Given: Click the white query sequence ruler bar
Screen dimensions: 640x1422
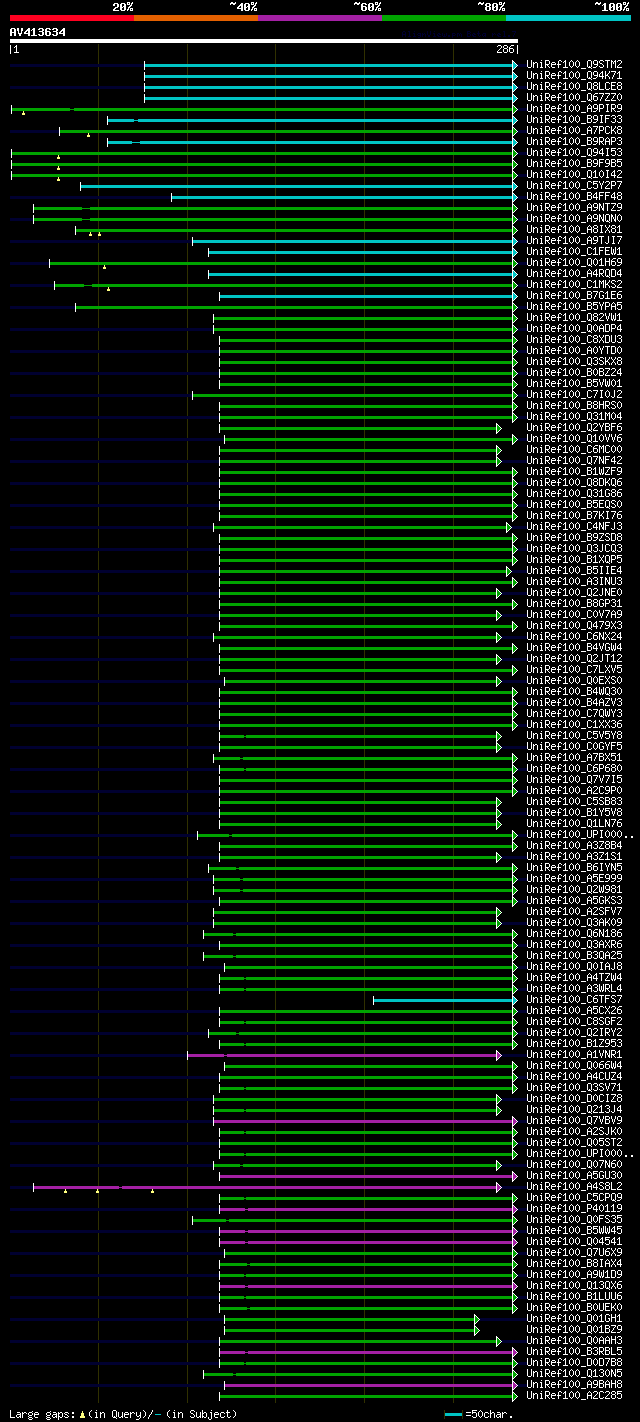Looking at the screenshot, I should 264,41.
